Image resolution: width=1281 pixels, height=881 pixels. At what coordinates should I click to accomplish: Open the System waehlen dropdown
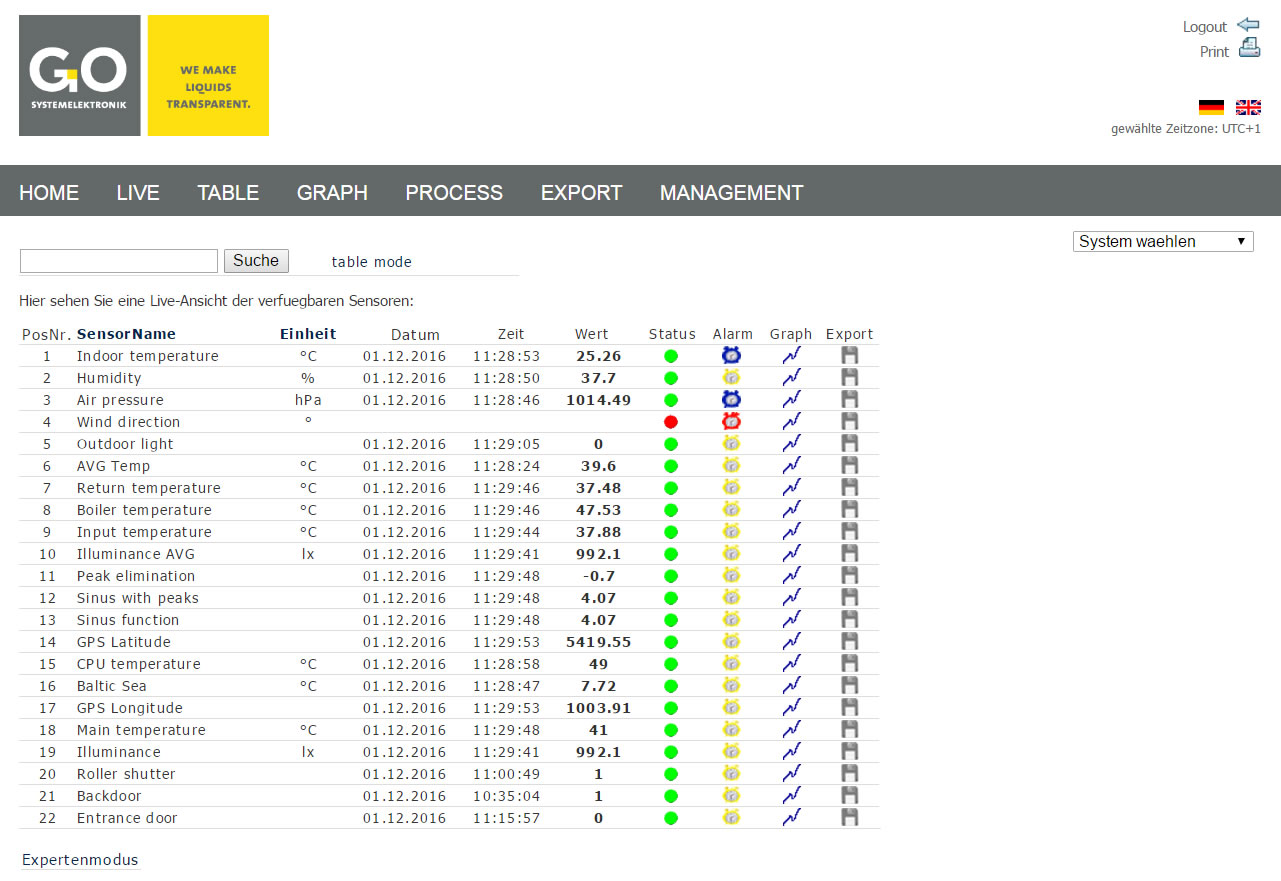[x=1162, y=241]
